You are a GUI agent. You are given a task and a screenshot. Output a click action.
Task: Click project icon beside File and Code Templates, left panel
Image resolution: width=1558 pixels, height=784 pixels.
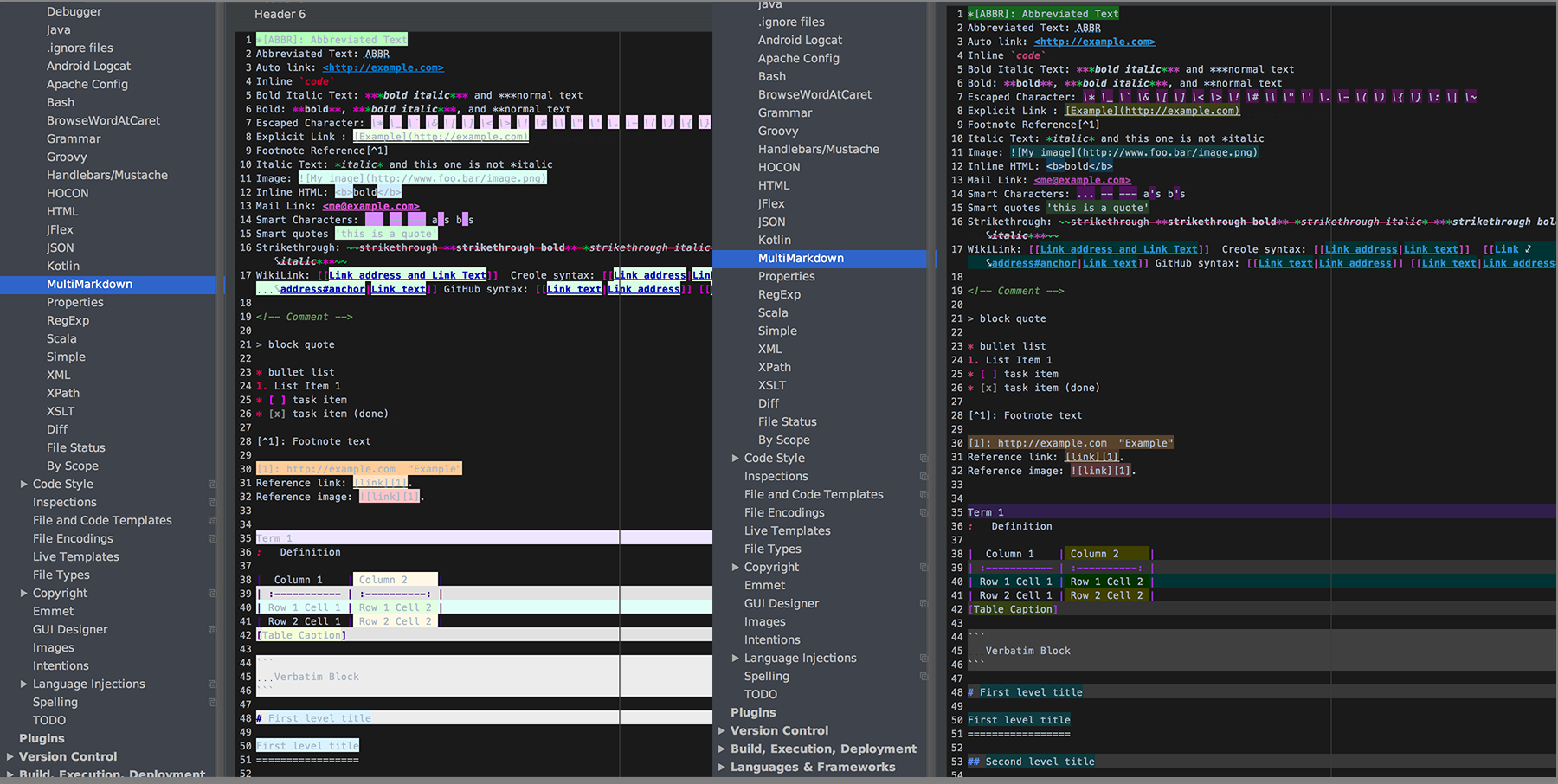click(x=211, y=521)
